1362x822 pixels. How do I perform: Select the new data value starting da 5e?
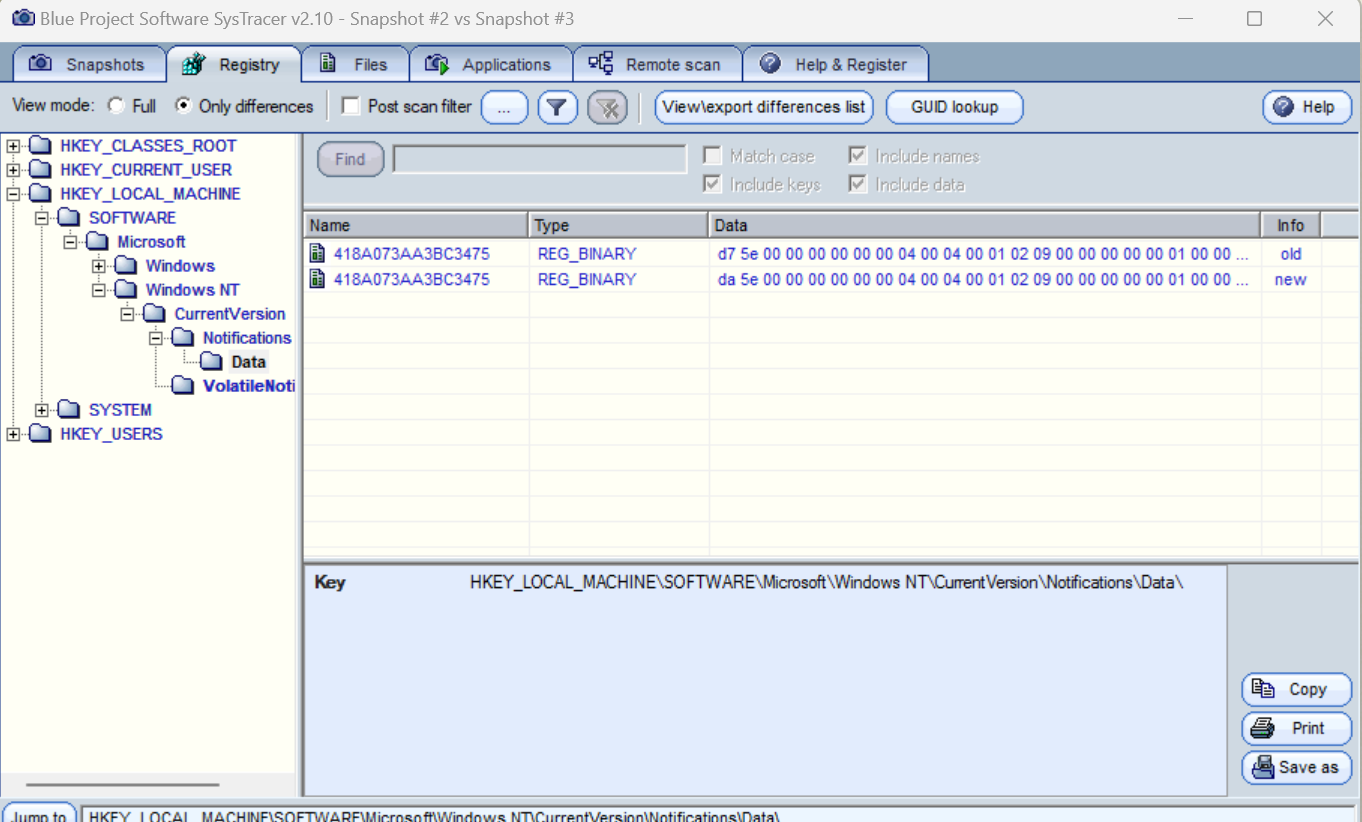tap(983, 280)
